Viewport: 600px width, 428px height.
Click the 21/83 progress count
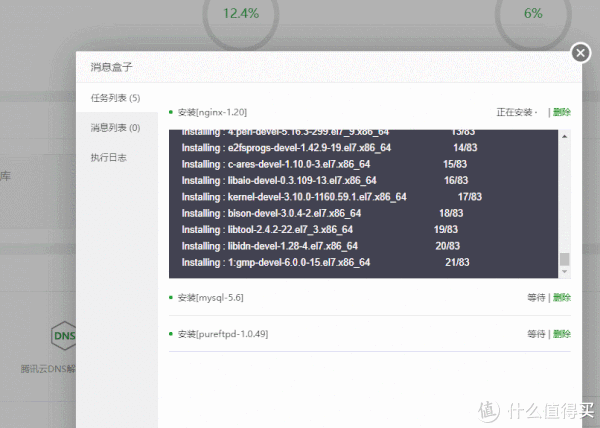pyautogui.click(x=457, y=262)
